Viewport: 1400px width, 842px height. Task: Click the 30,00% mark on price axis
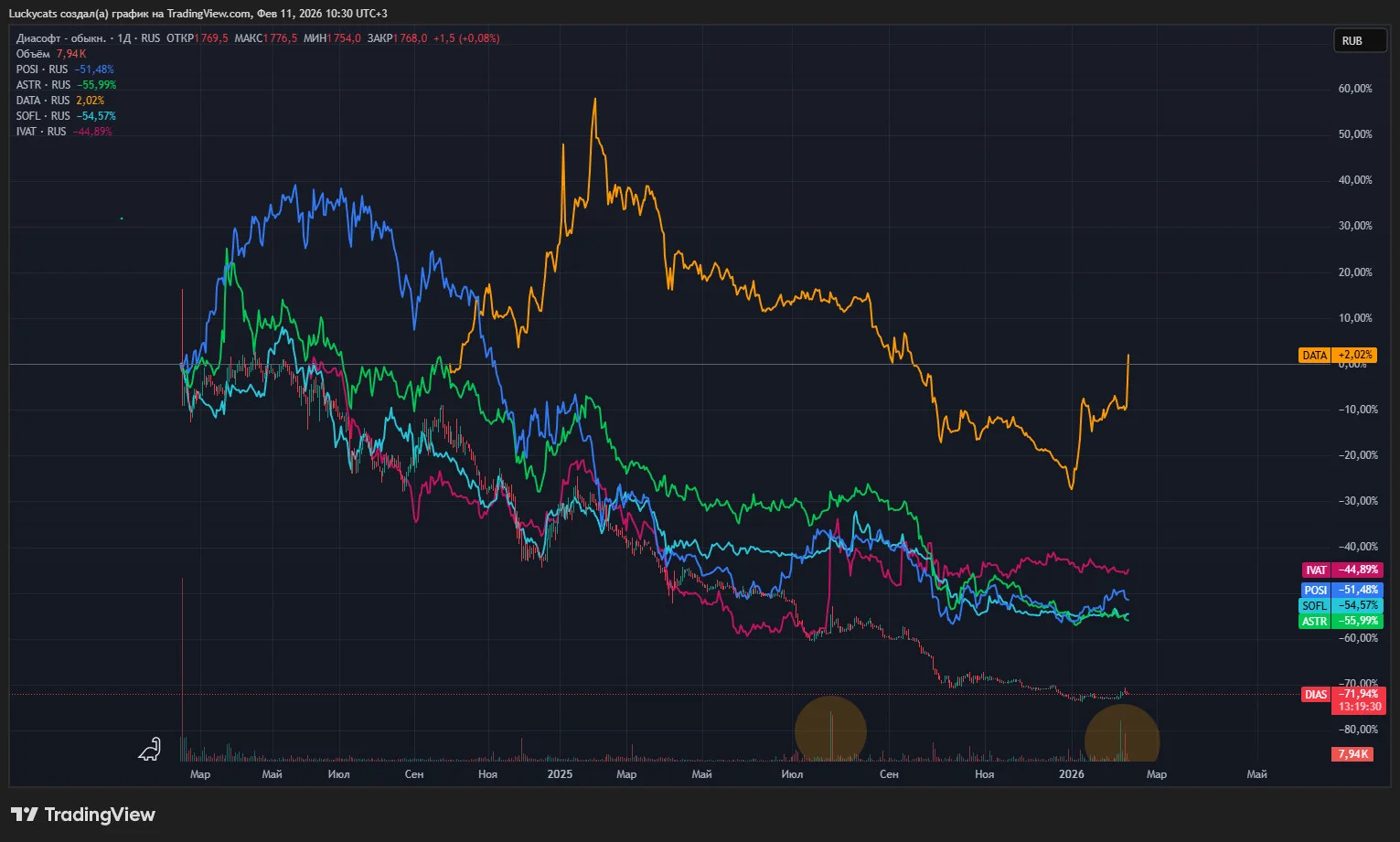coord(1355,226)
